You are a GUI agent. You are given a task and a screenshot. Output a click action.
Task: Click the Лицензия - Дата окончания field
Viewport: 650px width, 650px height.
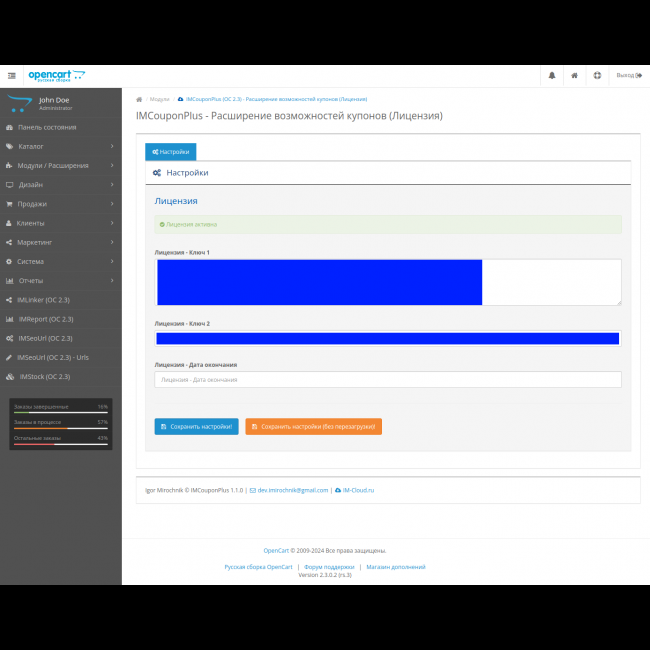pyautogui.click(x=388, y=380)
